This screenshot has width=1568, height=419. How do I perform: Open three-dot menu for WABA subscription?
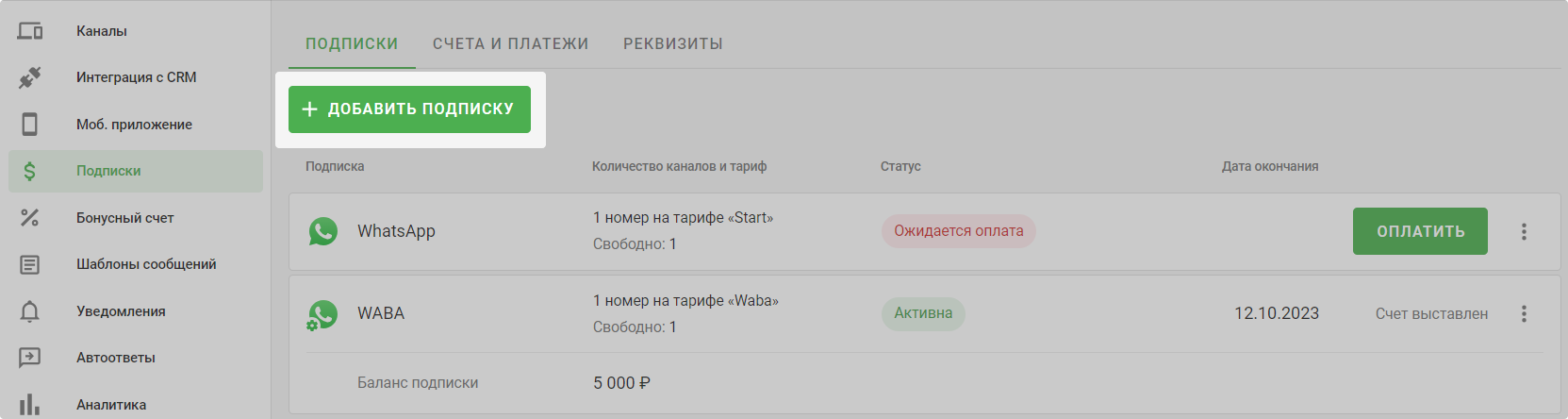point(1524,313)
